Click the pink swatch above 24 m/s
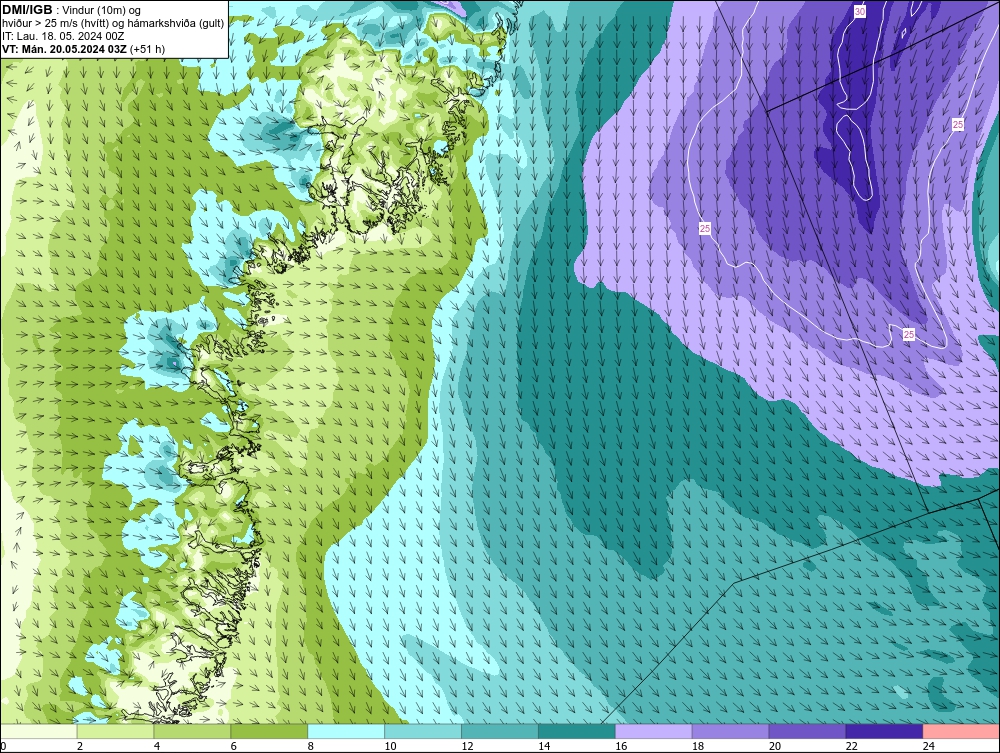Screen dimensions: 1000x753 tap(960, 731)
